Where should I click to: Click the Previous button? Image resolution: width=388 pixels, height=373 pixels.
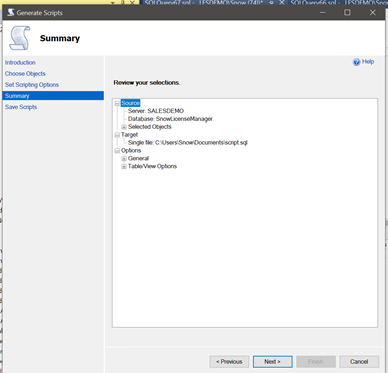point(229,362)
